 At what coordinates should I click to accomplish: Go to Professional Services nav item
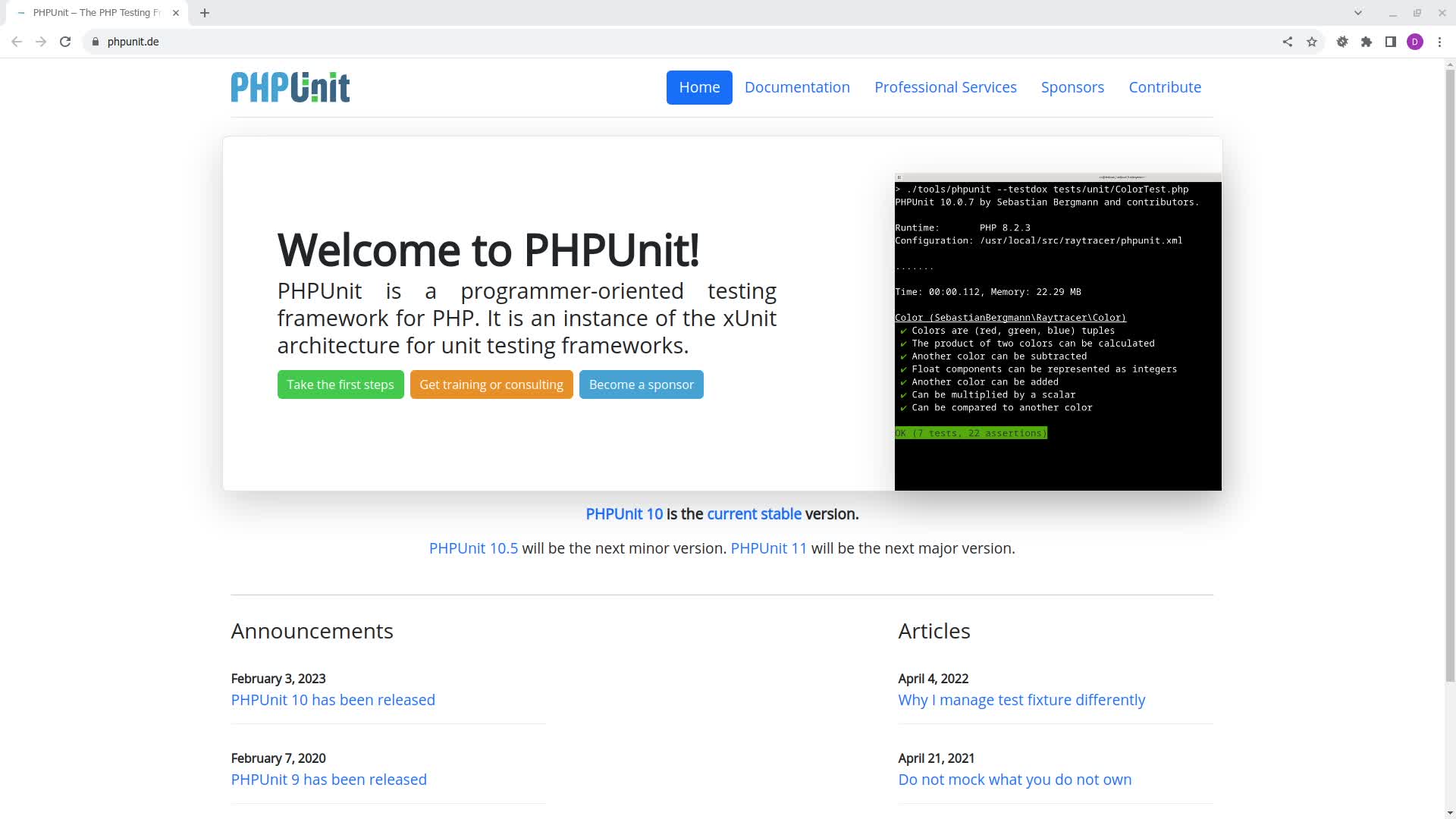click(945, 87)
